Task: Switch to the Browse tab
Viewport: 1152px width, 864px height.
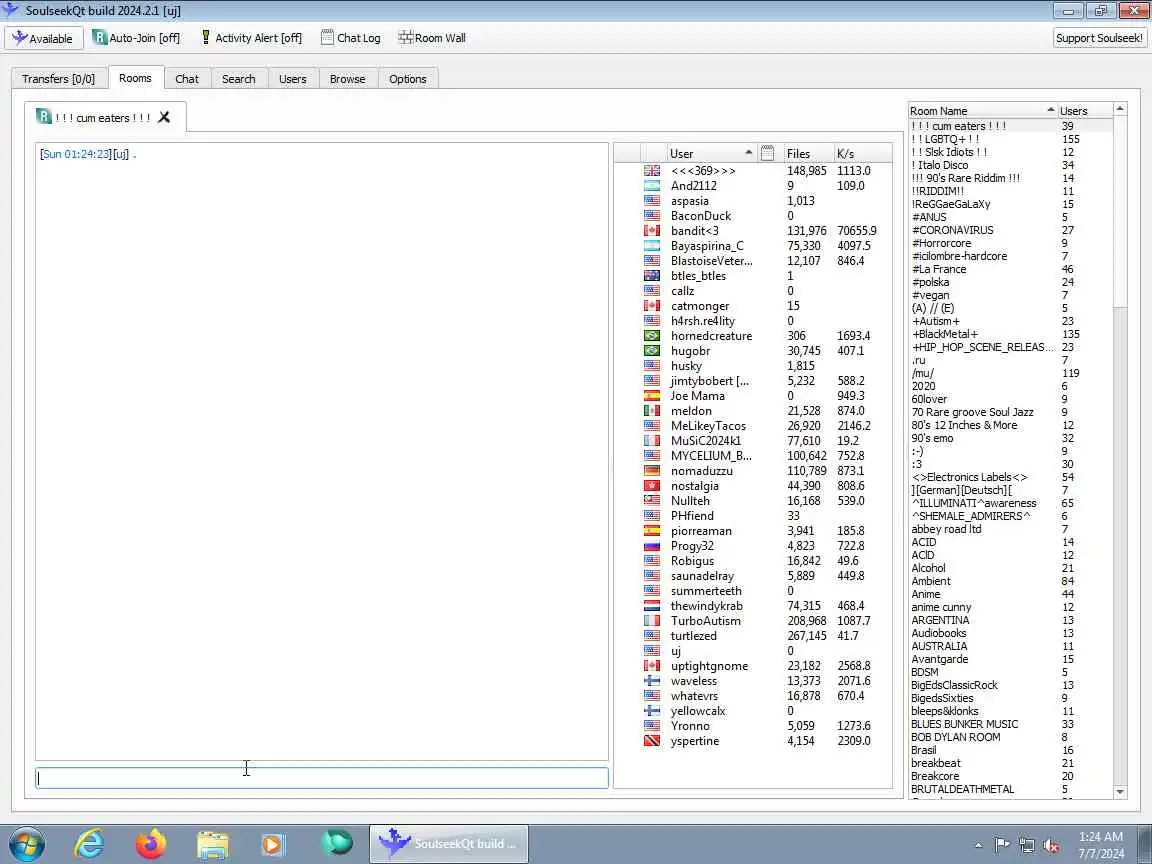Action: coord(348,79)
